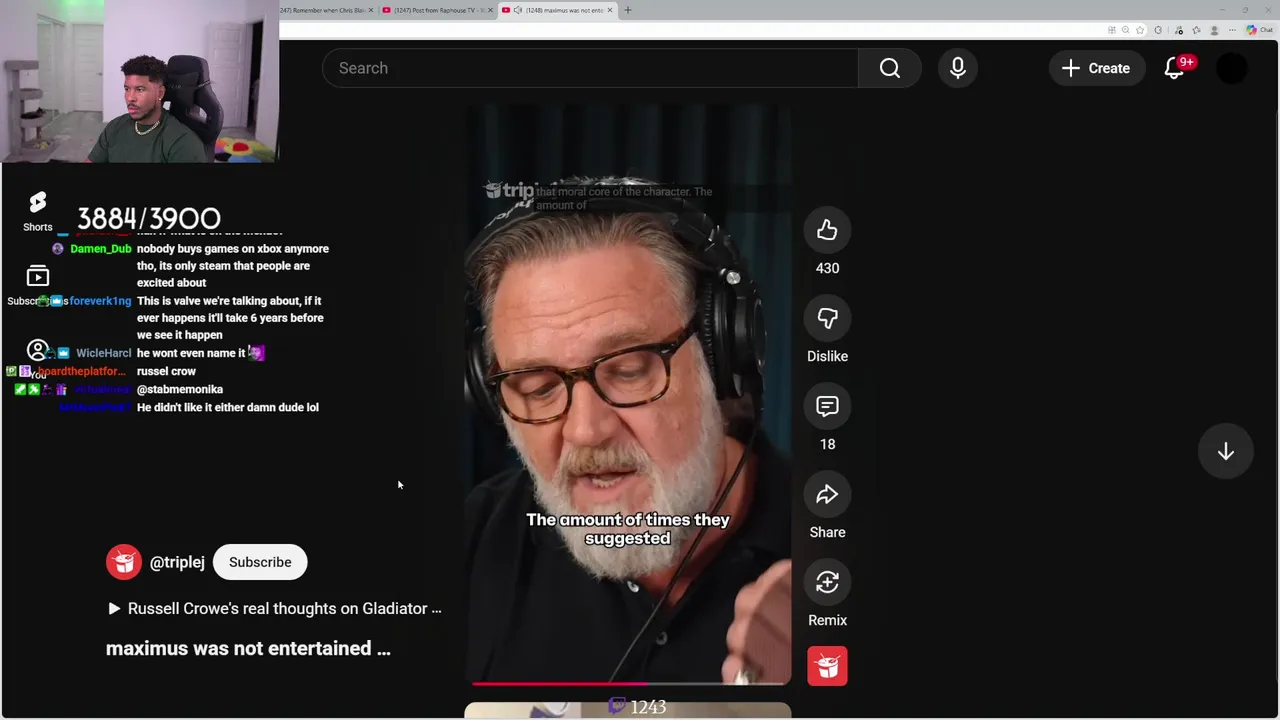This screenshot has width=1280, height=720.
Task: Open the Create menu
Action: coord(1096,68)
